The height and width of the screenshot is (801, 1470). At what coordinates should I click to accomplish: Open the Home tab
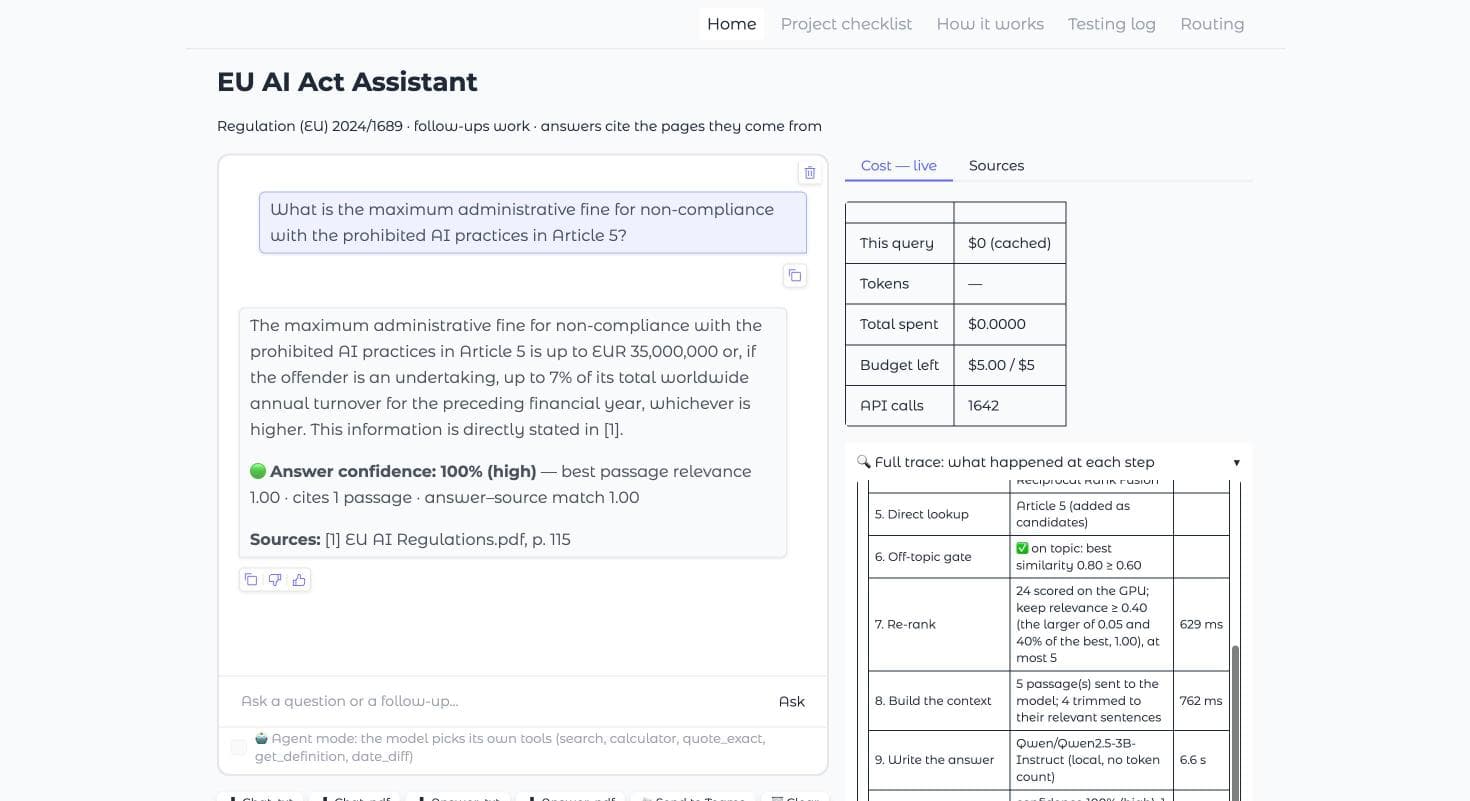click(731, 24)
